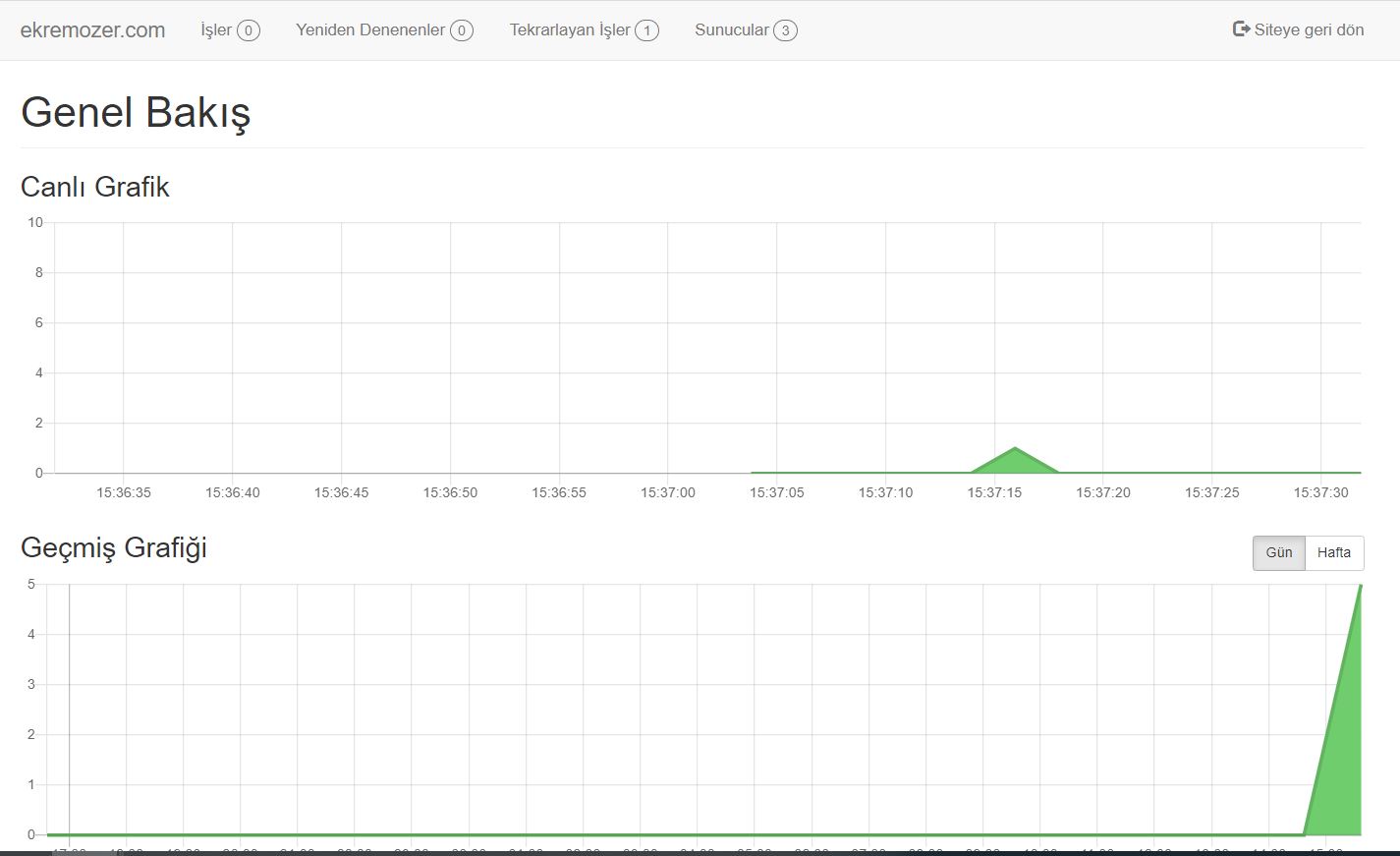Click the Siteye geri dön link

coord(1309,29)
